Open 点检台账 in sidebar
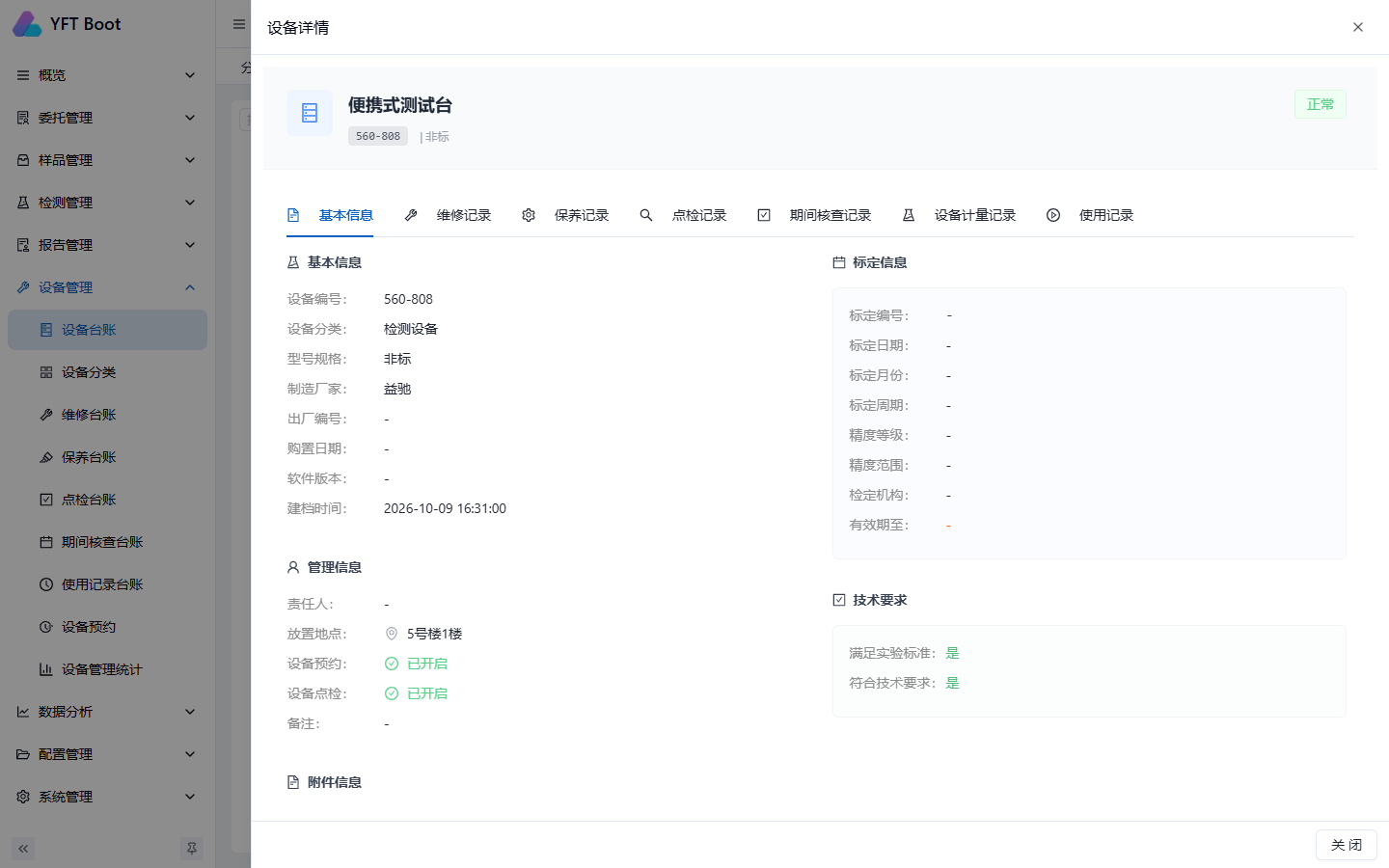 click(107, 500)
